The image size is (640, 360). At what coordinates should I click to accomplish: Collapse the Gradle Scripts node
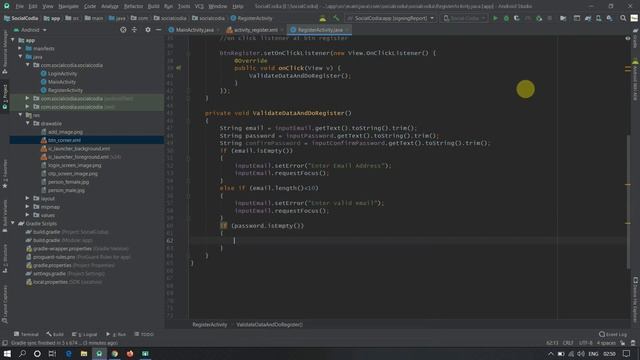13,223
